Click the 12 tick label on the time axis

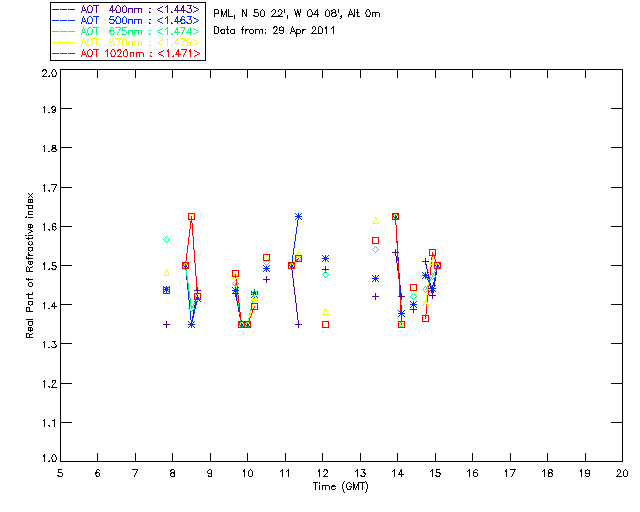coord(322,473)
